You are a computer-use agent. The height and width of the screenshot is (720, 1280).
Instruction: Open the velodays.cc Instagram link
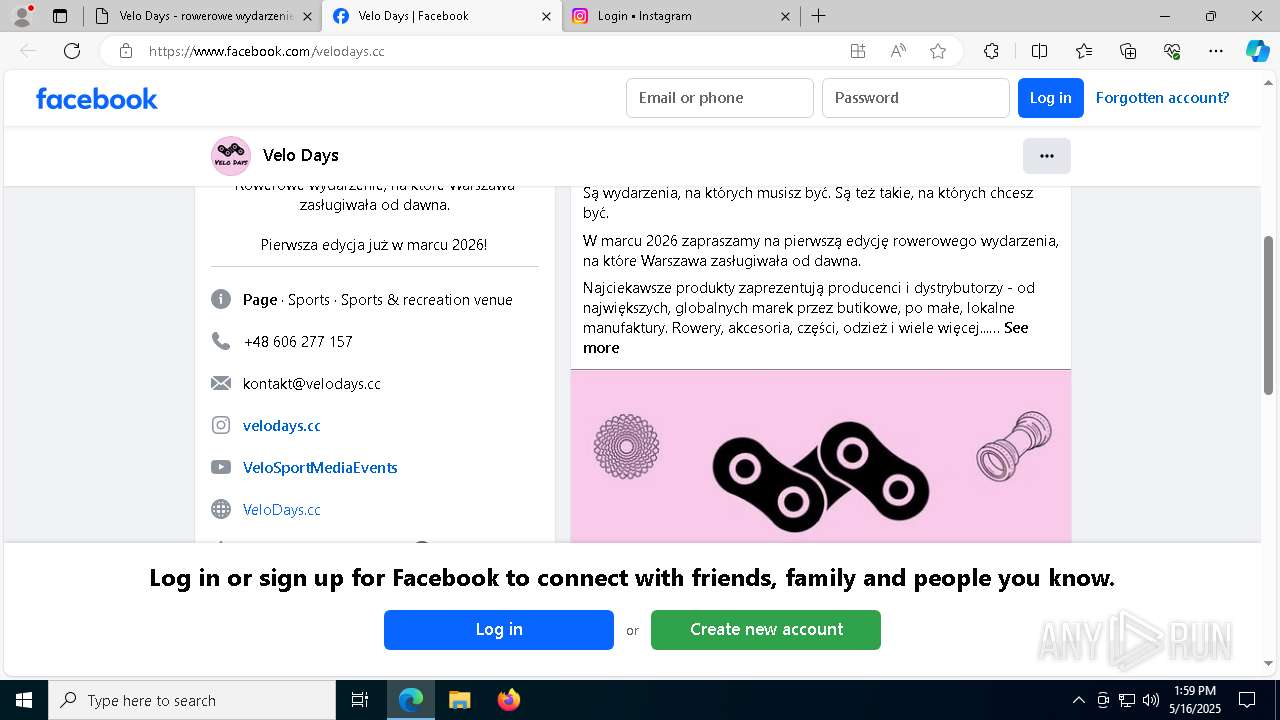282,425
